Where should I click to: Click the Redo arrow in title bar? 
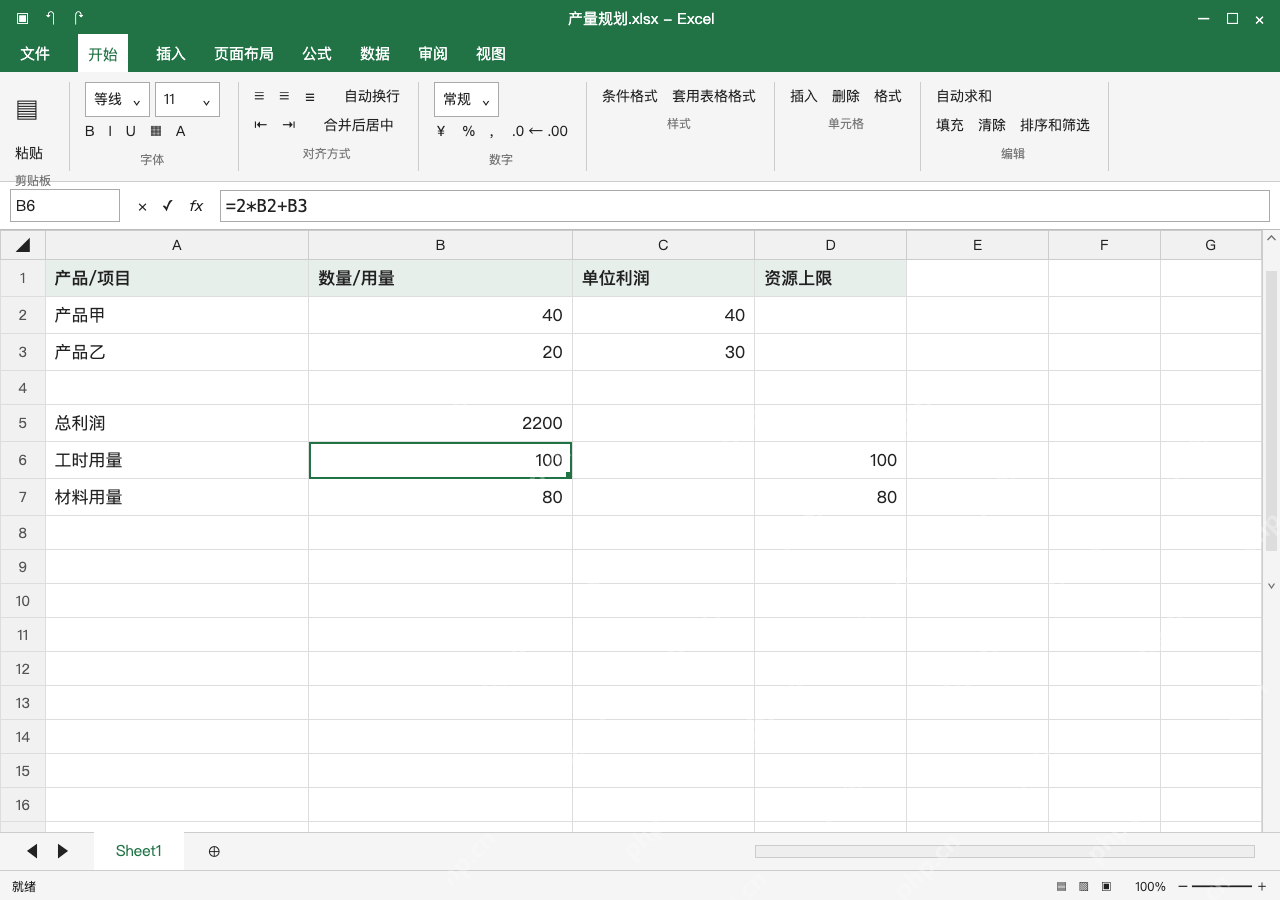click(x=79, y=18)
